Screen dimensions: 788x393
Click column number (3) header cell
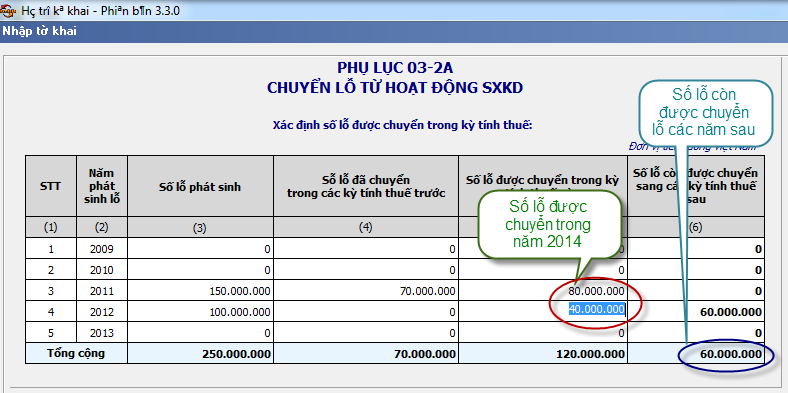pyautogui.click(x=201, y=228)
